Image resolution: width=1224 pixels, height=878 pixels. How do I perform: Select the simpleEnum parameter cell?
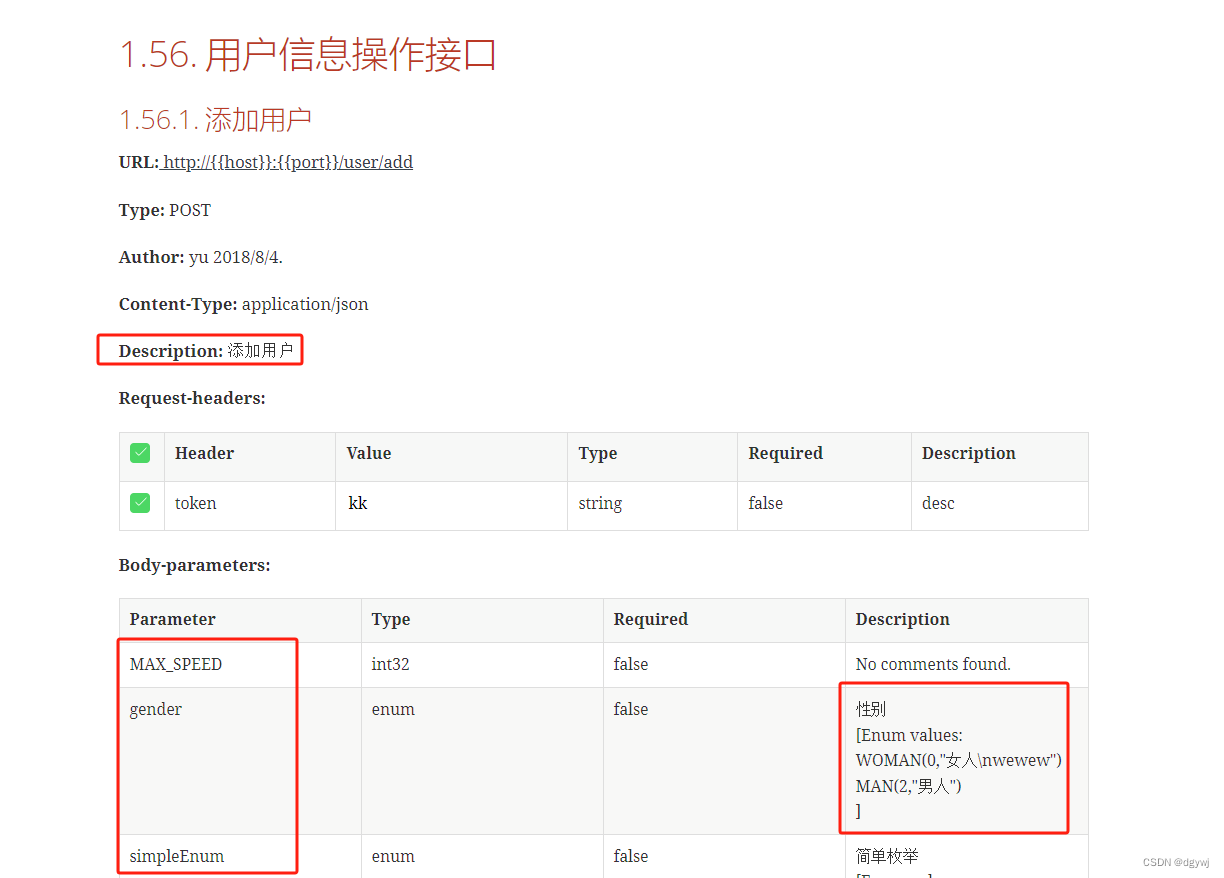point(165,856)
